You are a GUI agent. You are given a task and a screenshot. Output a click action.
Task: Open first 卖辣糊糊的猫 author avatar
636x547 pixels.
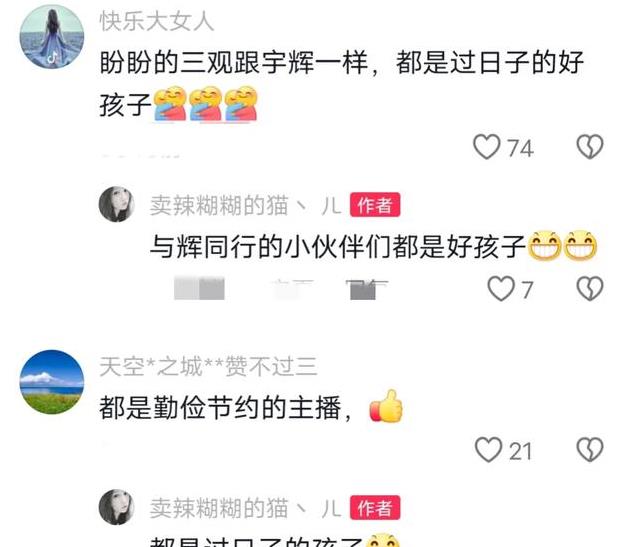point(117,204)
